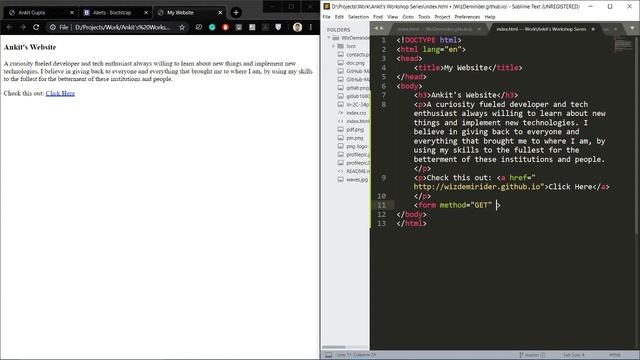
Task: Click the next tab arrow in Sublime tab bar
Action: tap(382, 29)
